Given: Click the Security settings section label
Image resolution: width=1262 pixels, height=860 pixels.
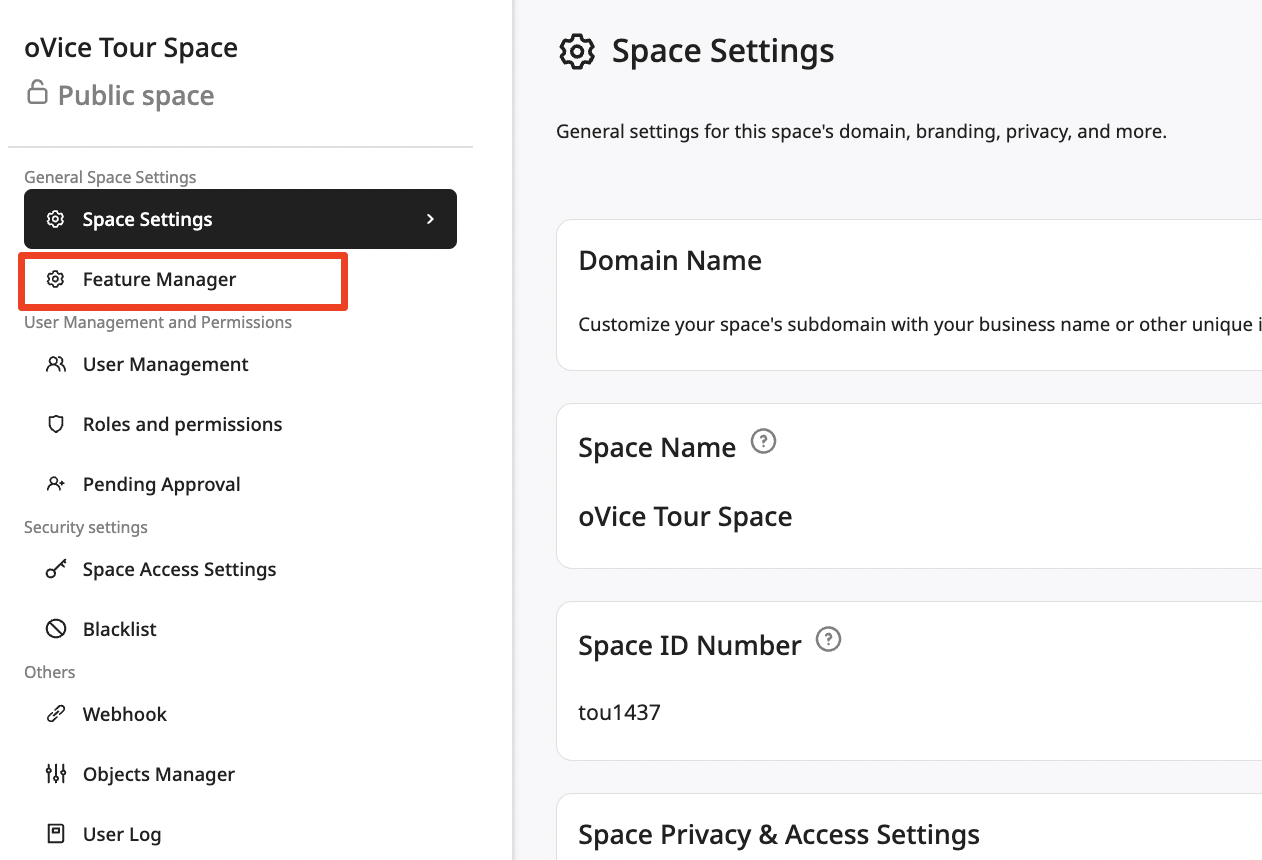Looking at the screenshot, I should (86, 527).
